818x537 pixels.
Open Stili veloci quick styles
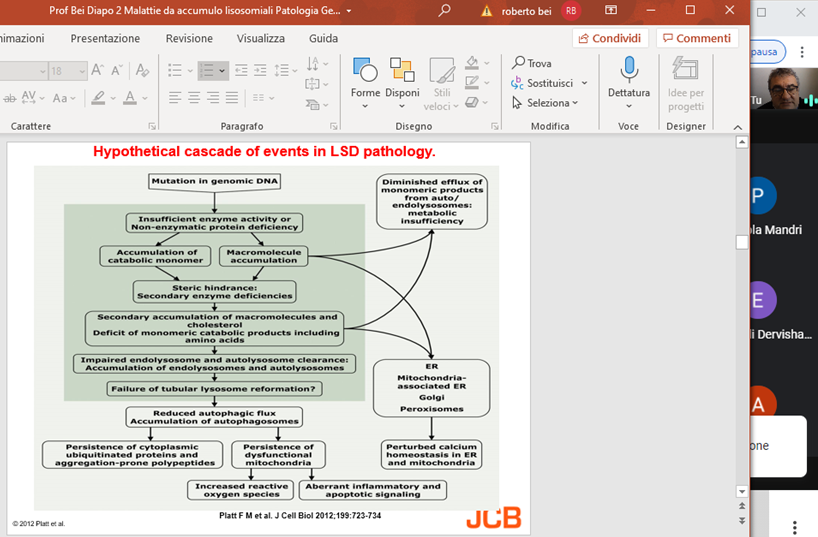(441, 85)
